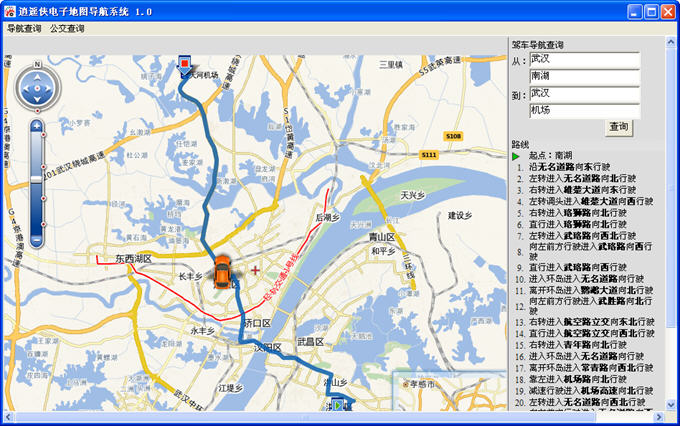This screenshot has height=426, width=680.
Task: Click the 建设乡 label on the map
Action: coord(460,216)
